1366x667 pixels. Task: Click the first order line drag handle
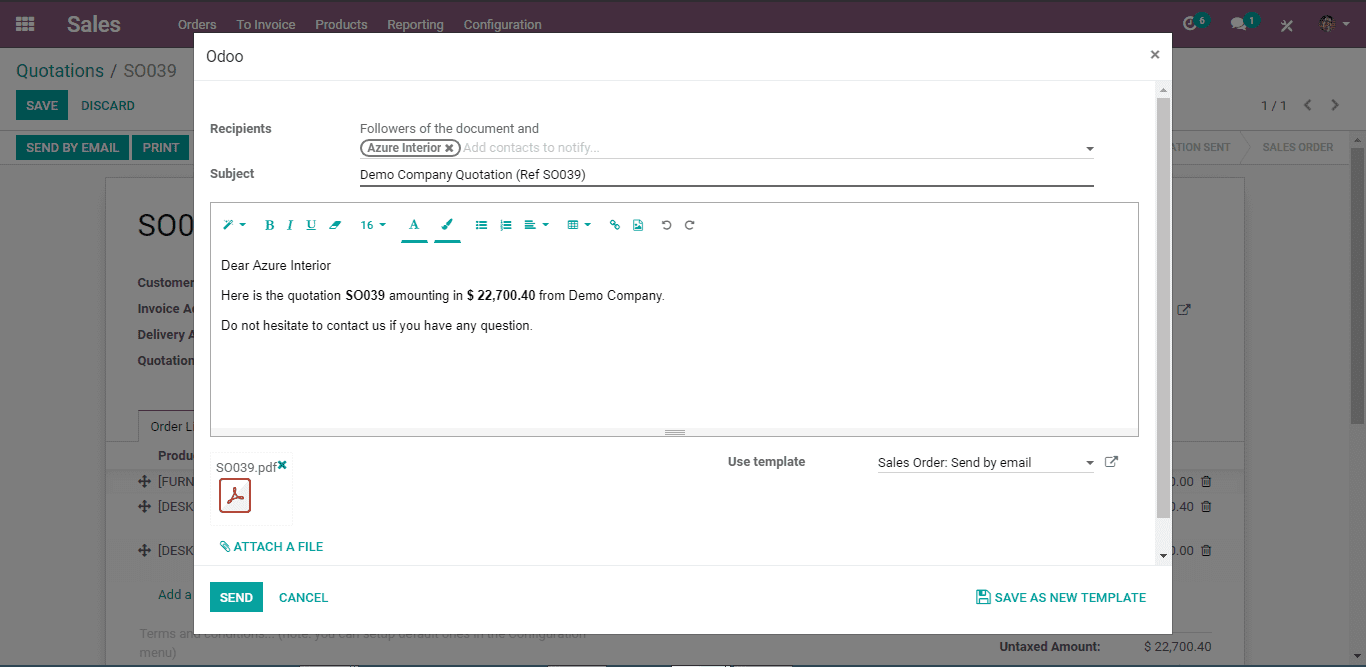[145, 481]
